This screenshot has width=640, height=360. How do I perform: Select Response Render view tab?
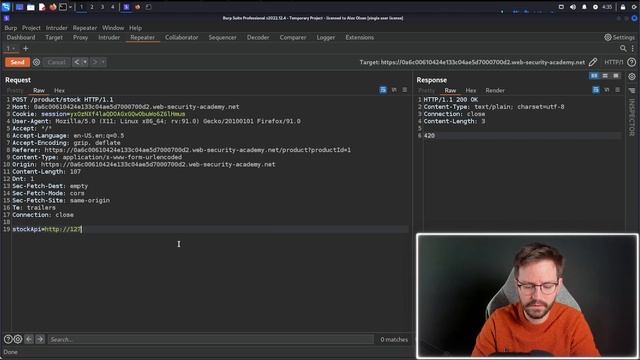click(495, 90)
